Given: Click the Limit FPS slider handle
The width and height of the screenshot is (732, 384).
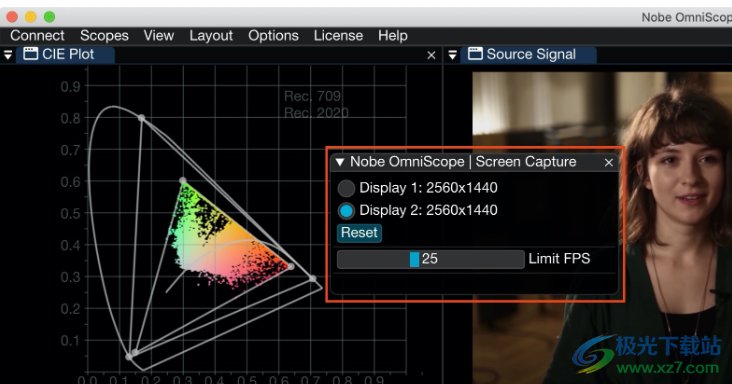Looking at the screenshot, I should [x=415, y=259].
